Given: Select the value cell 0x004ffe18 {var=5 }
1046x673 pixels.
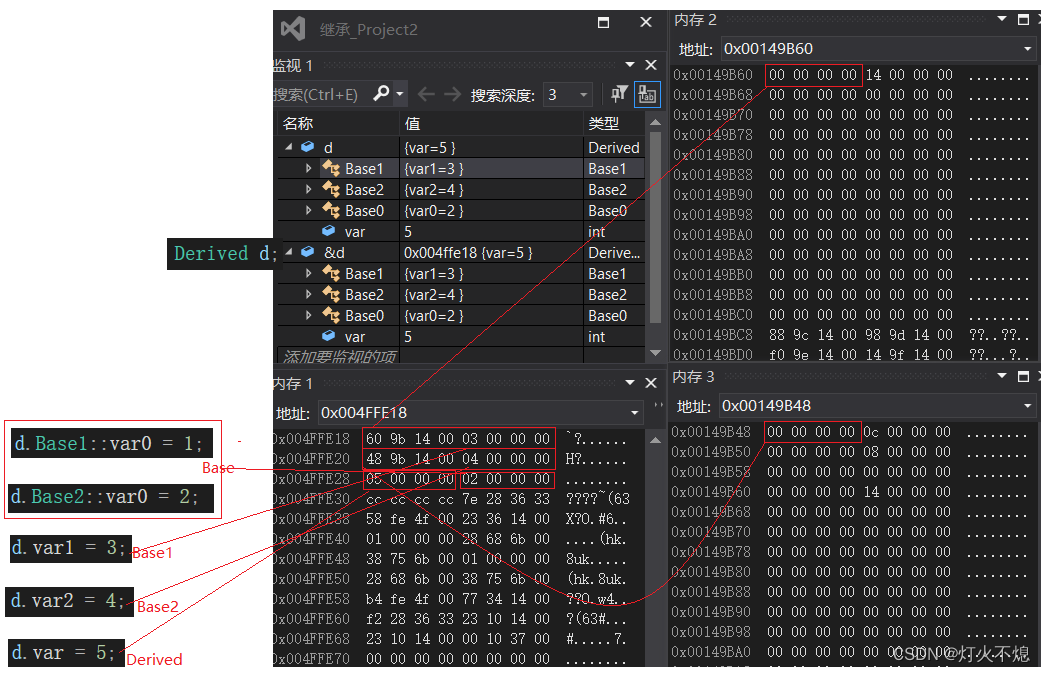Looking at the screenshot, I should click(492, 252).
